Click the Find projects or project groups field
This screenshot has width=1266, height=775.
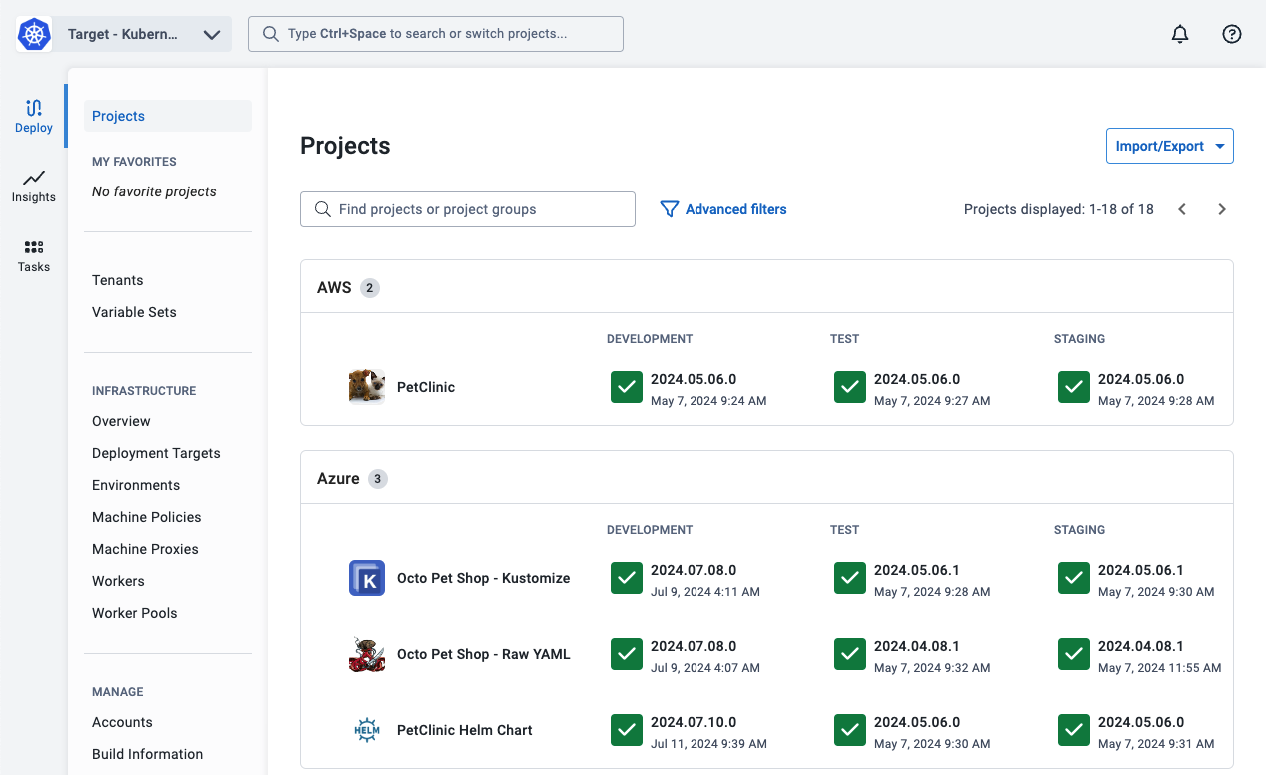pos(468,209)
